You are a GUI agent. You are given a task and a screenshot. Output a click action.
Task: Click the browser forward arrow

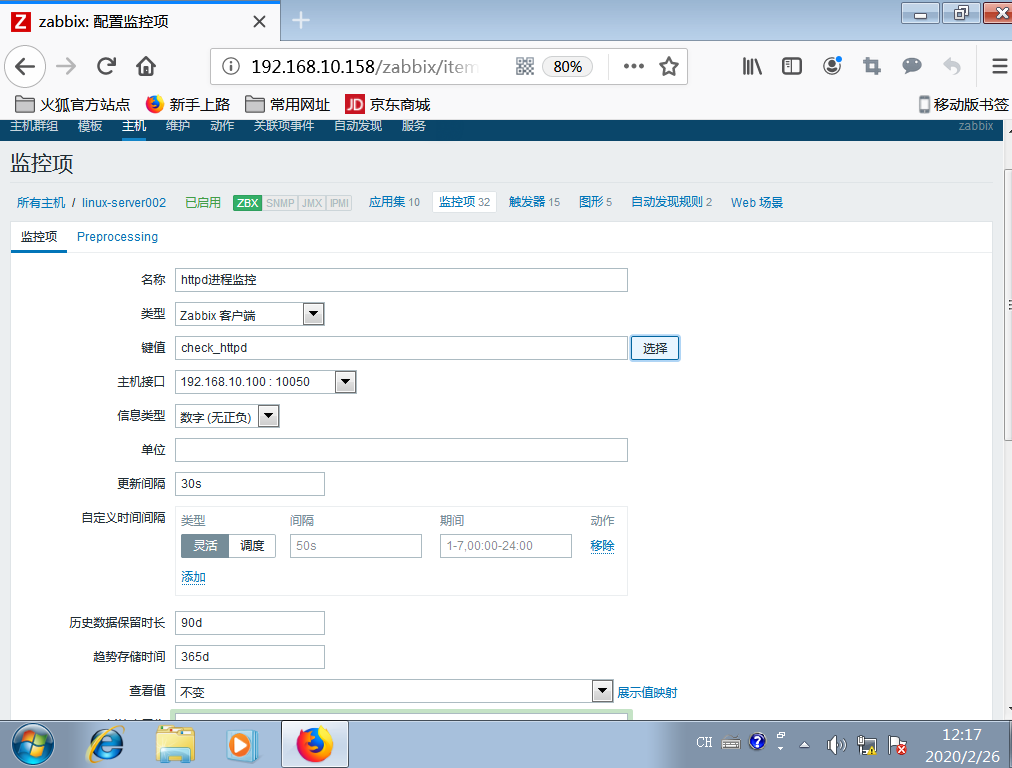click(66, 66)
